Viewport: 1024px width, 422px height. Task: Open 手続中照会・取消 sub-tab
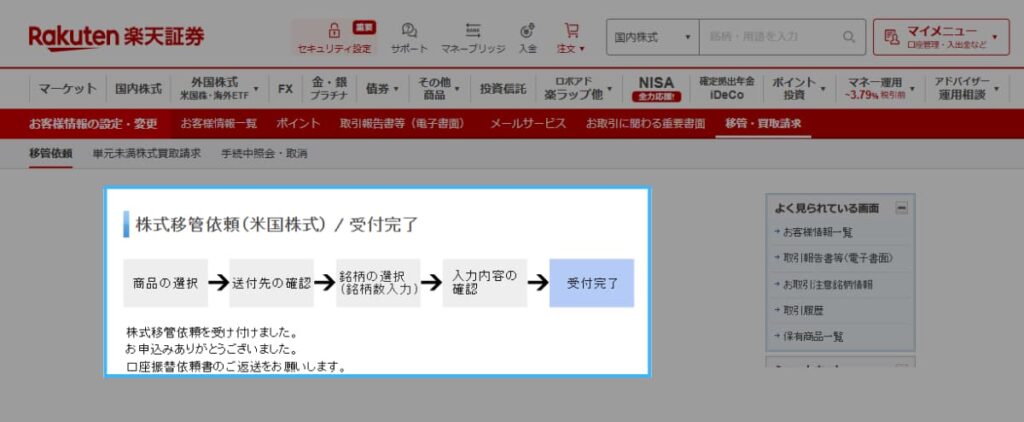[264, 154]
